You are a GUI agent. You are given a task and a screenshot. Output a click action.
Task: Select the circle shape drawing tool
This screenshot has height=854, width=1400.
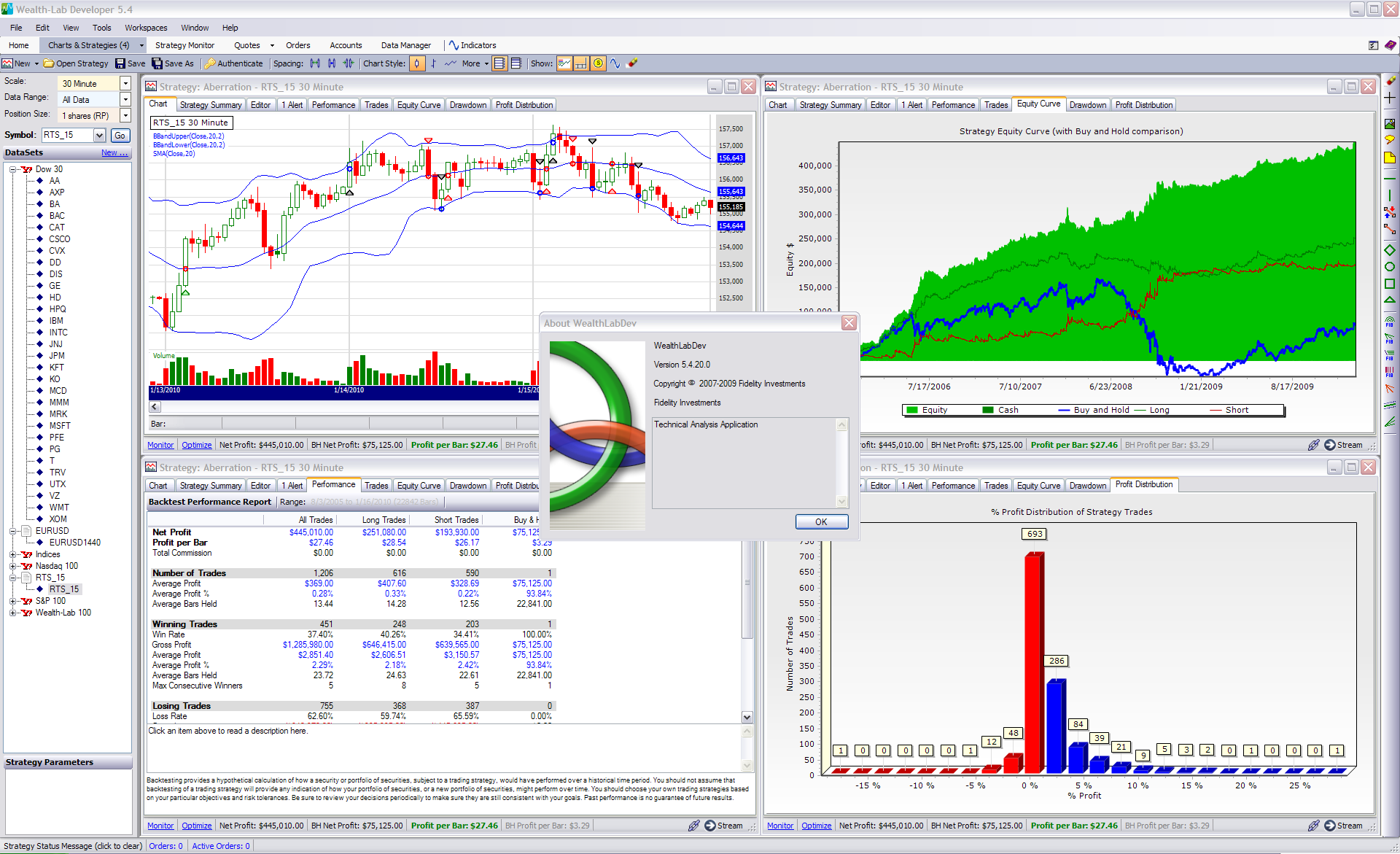[x=1390, y=267]
